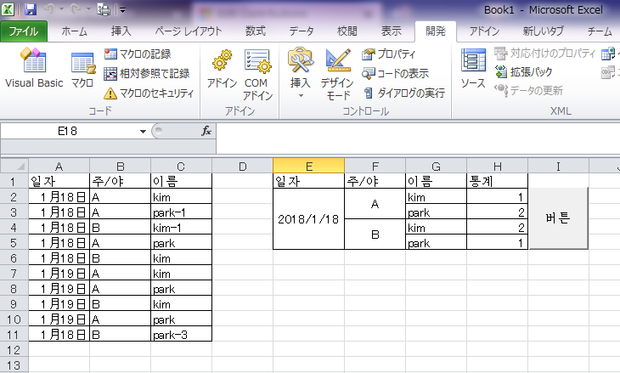The height and width of the screenshot is (373, 620).
Task: Switch to the 校閲 tab
Action: pos(347,31)
